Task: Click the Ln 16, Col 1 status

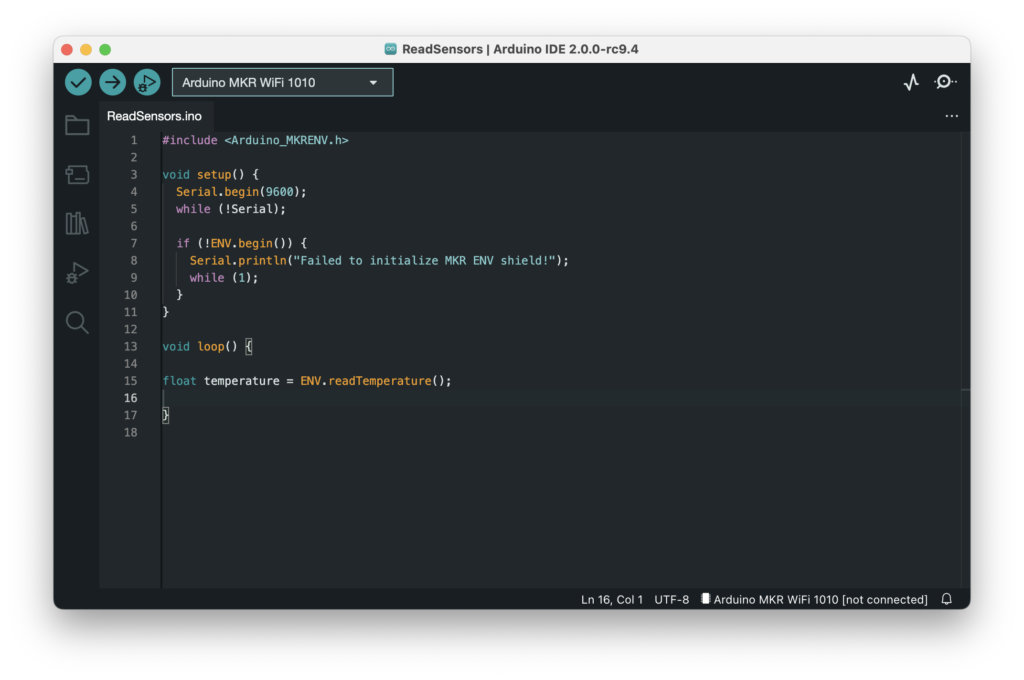Action: [x=612, y=600]
